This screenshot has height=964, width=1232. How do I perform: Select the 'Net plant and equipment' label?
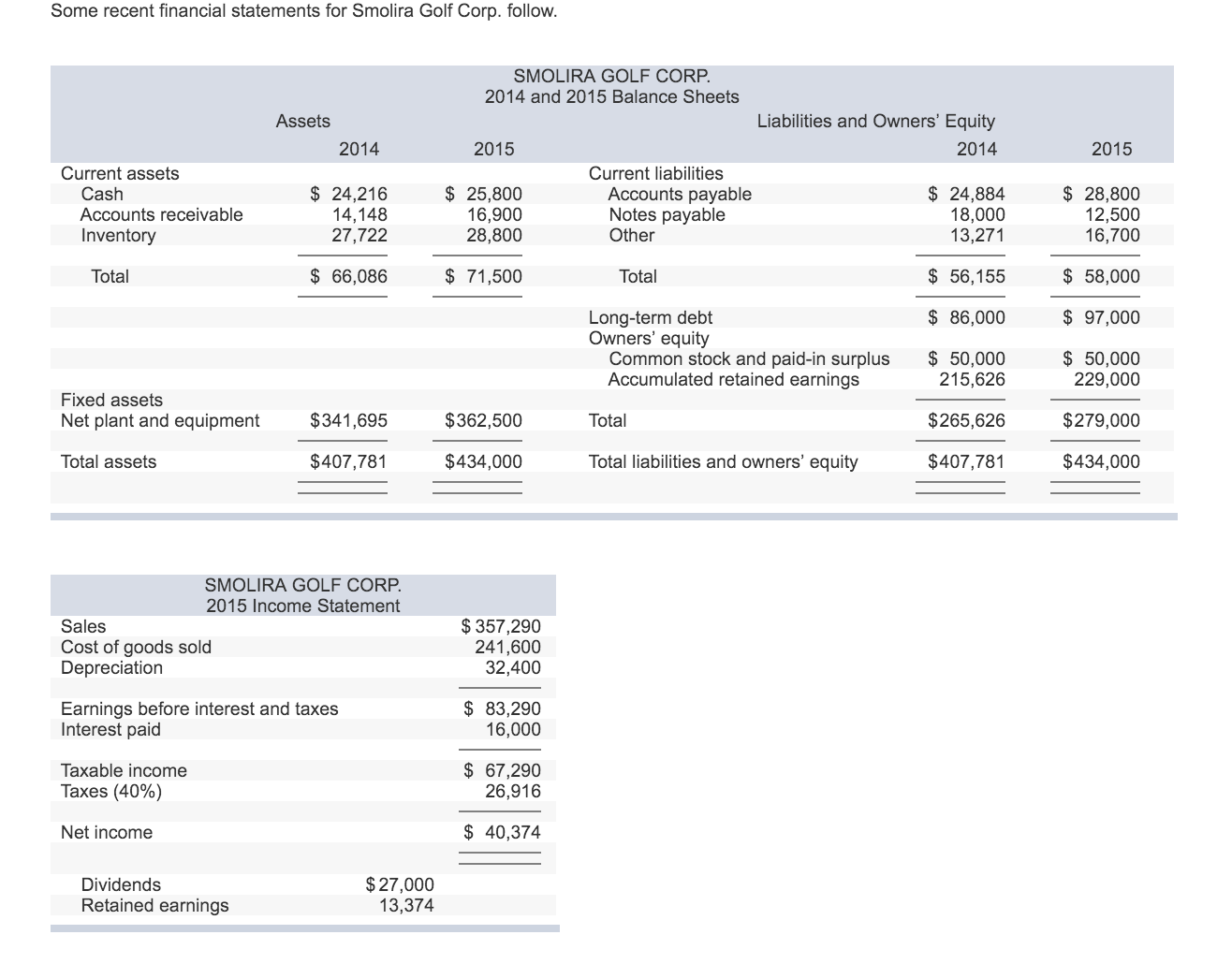pos(160,420)
